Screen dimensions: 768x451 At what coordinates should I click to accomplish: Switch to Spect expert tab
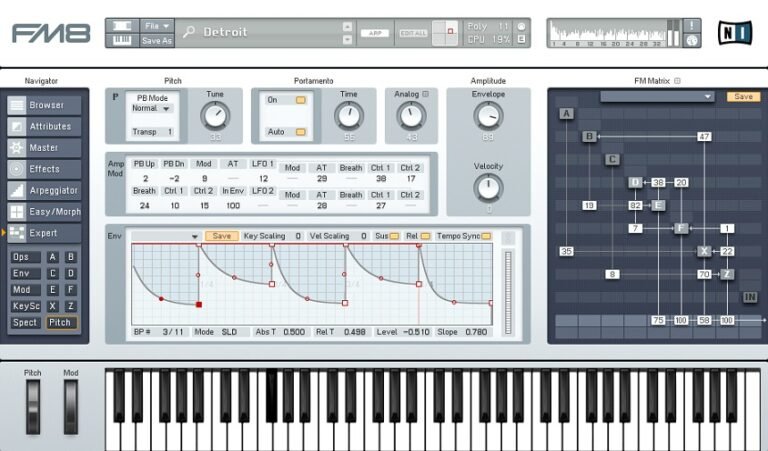pyautogui.click(x=24, y=323)
